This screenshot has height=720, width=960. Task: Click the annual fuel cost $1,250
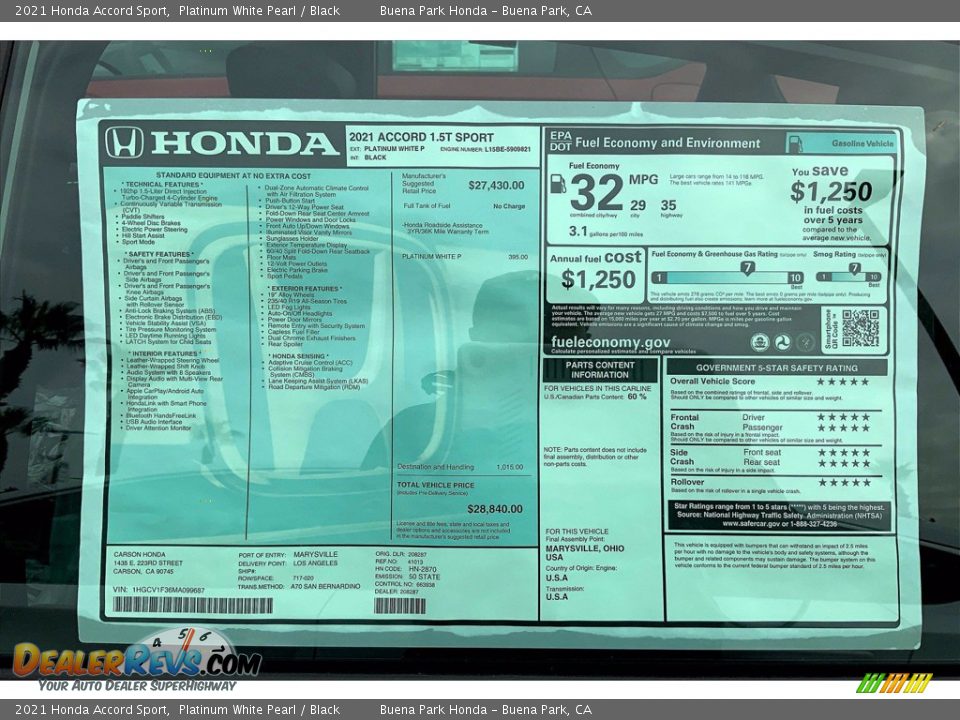[598, 280]
